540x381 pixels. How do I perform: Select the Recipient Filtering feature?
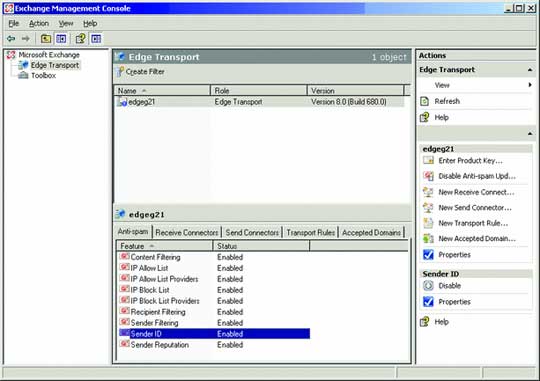158,312
